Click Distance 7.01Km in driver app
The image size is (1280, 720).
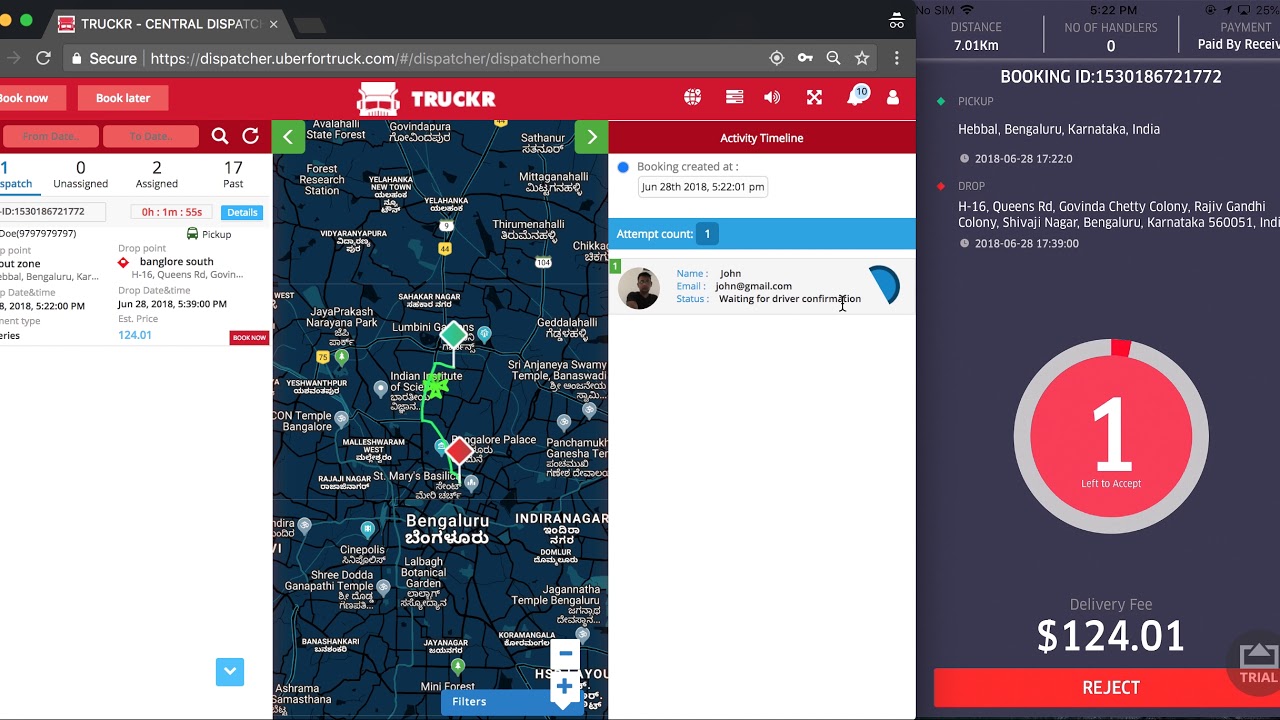[976, 36]
